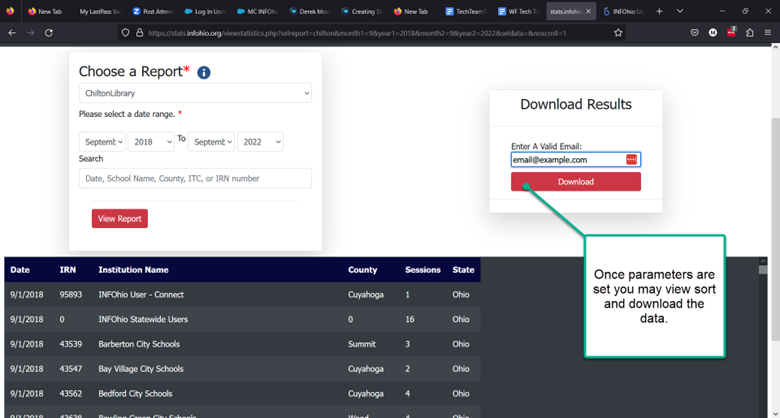This screenshot has width=780, height=418.
Task: Switch to the WF Tech Tip tab
Action: 518,11
